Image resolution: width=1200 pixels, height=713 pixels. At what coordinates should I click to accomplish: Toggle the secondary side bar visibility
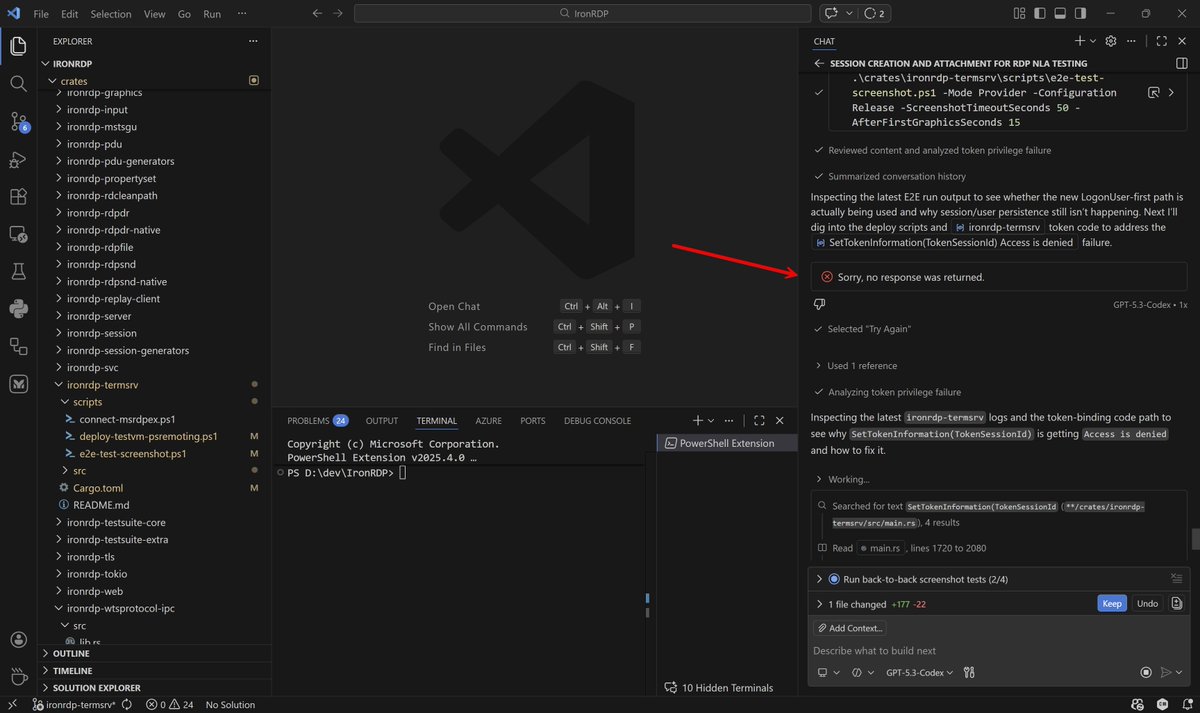coord(1082,14)
